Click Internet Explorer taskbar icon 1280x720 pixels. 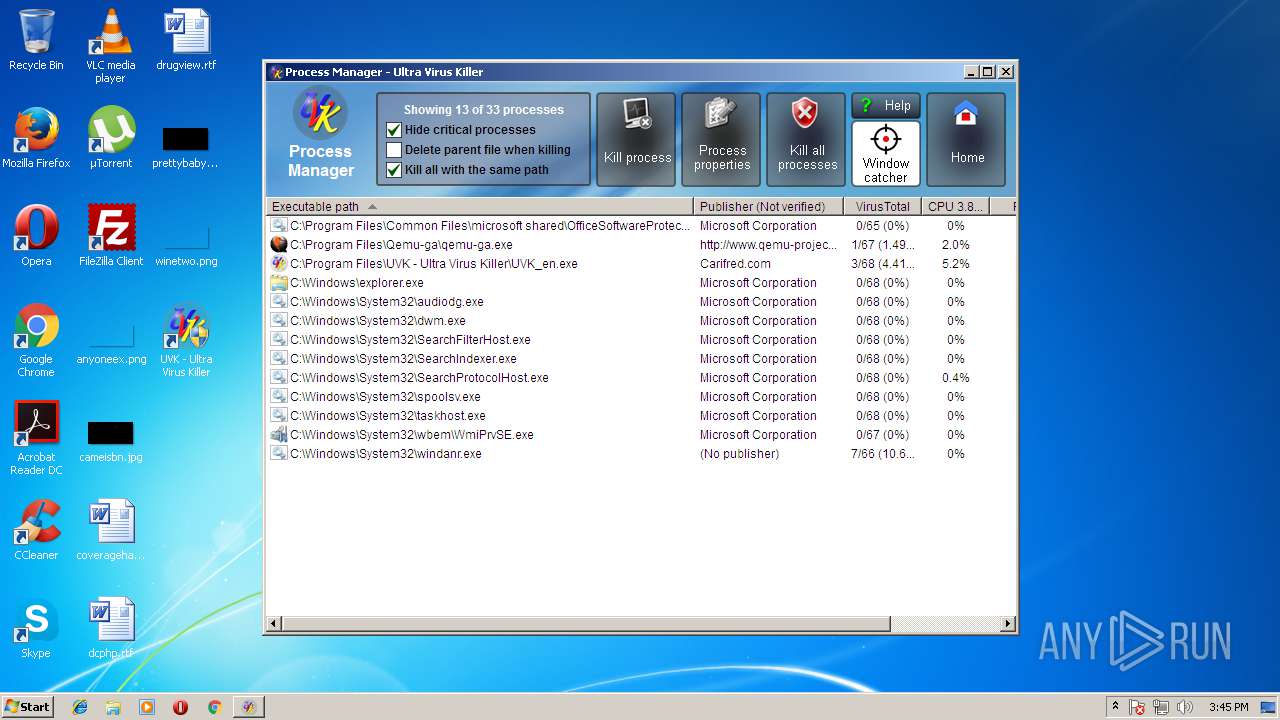(x=80, y=707)
